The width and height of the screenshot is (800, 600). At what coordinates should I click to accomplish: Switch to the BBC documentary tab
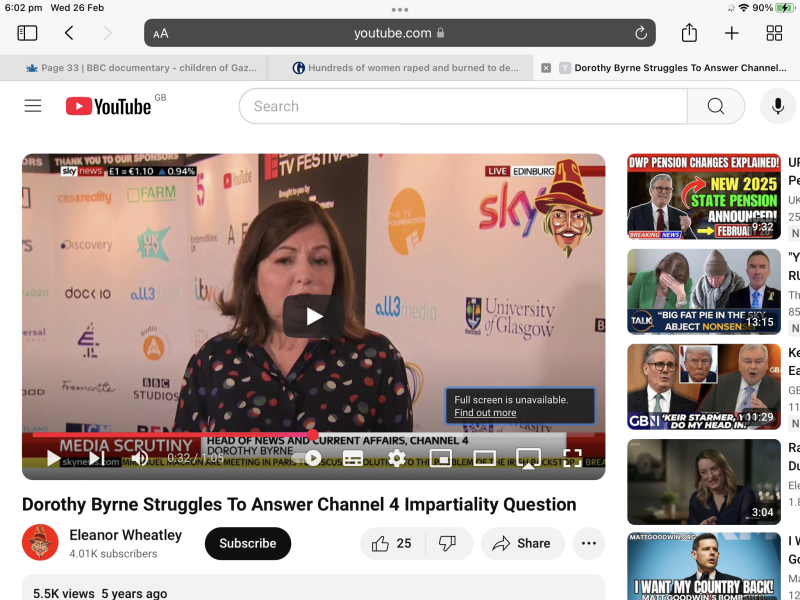pos(134,68)
